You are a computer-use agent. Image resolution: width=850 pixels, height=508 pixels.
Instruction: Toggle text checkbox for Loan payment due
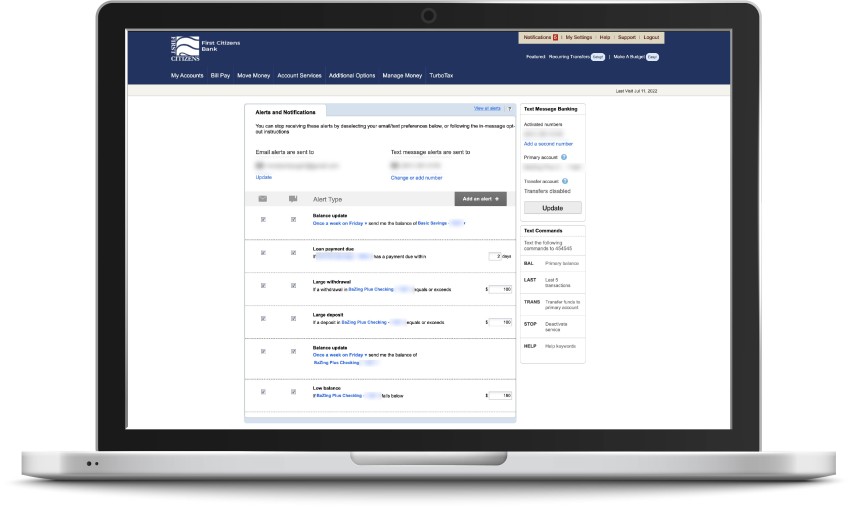coord(293,253)
